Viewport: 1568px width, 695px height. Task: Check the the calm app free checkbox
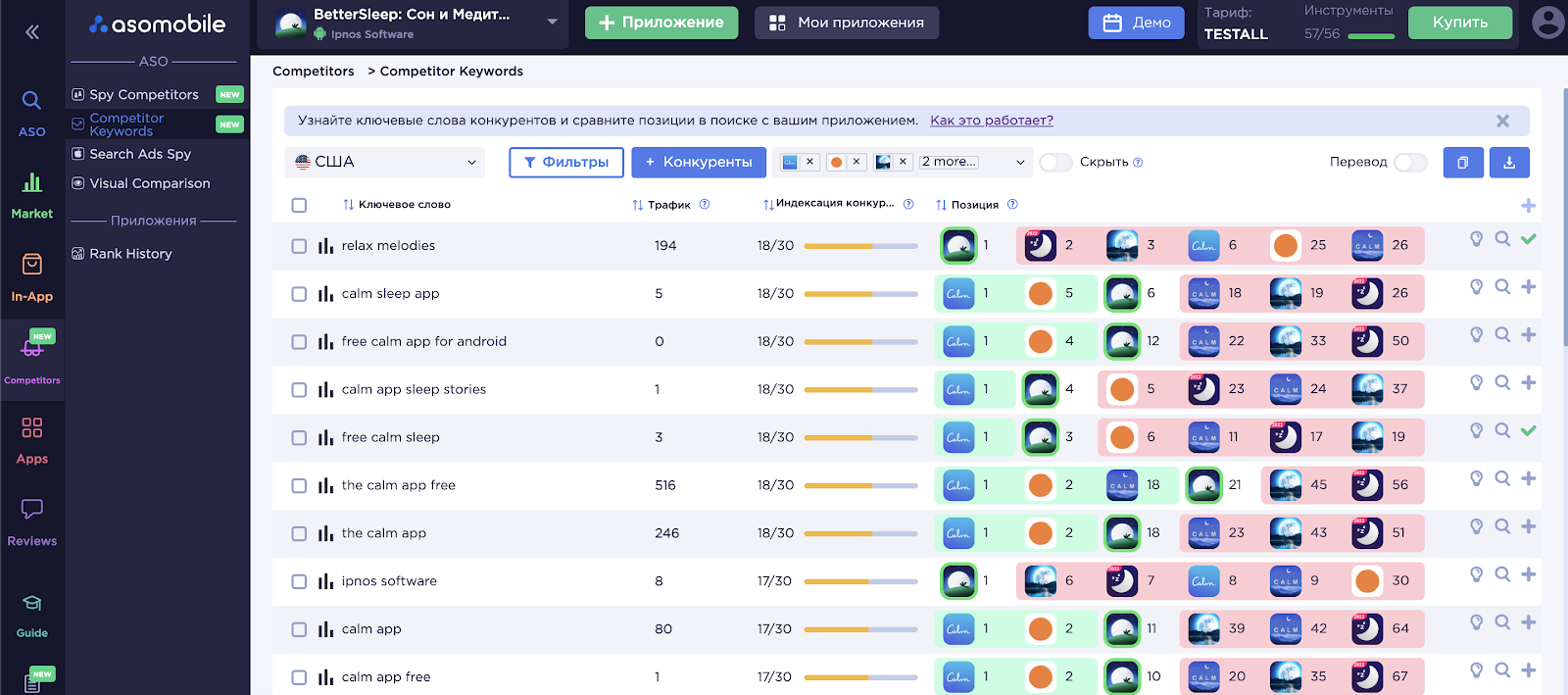(299, 486)
